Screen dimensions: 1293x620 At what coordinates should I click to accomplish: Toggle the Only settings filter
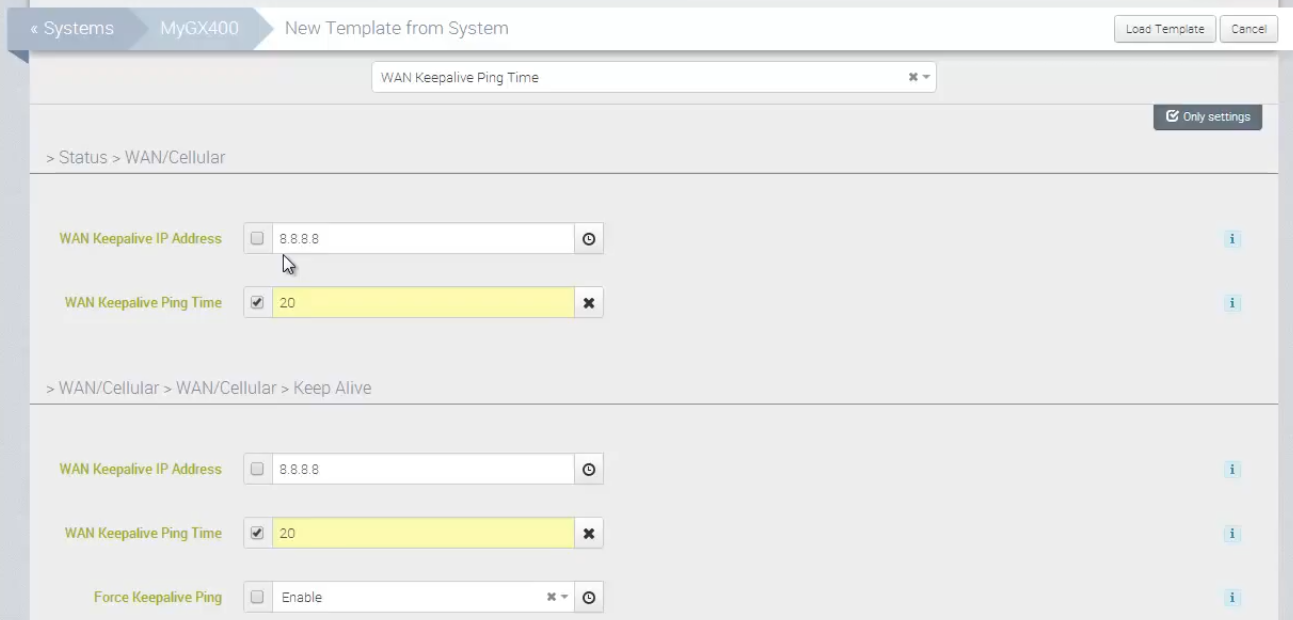pyautogui.click(x=1207, y=117)
